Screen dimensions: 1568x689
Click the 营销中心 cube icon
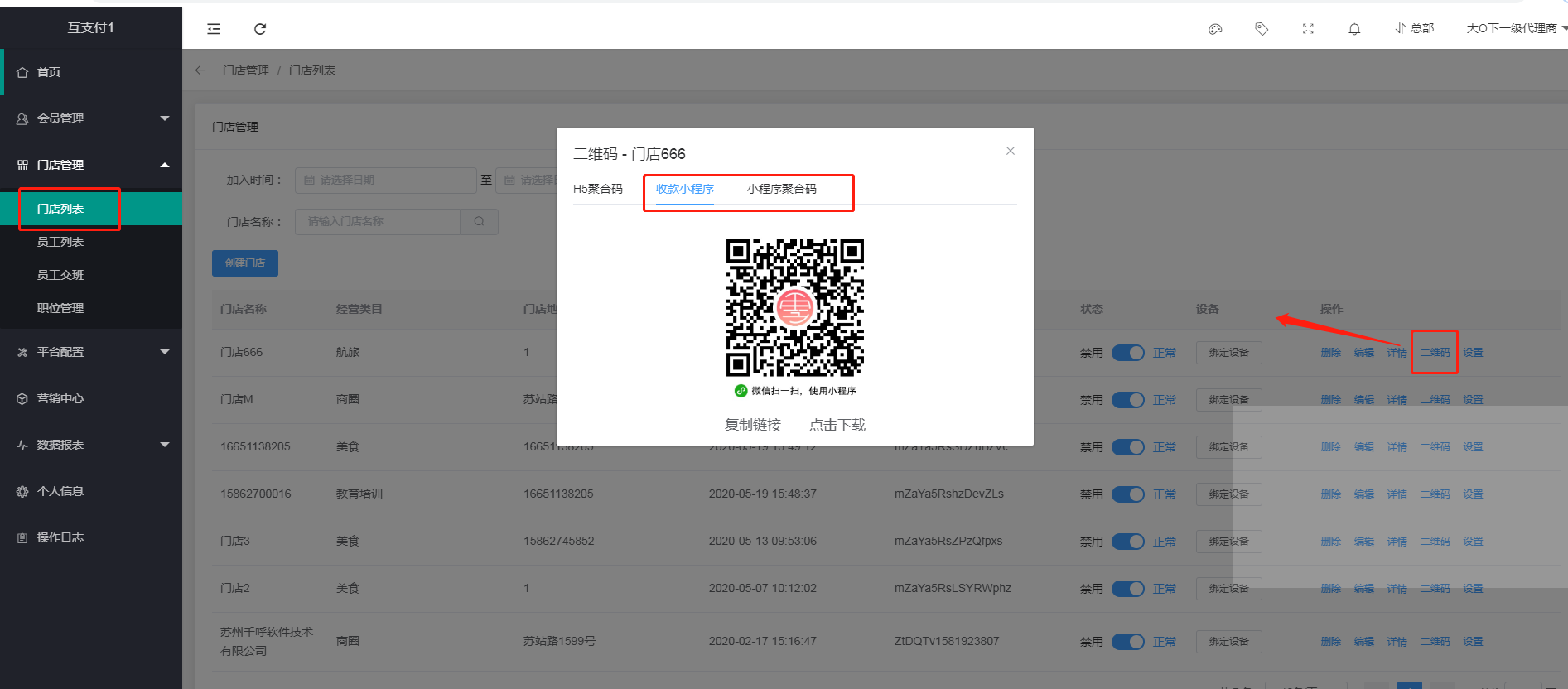pyautogui.click(x=22, y=398)
